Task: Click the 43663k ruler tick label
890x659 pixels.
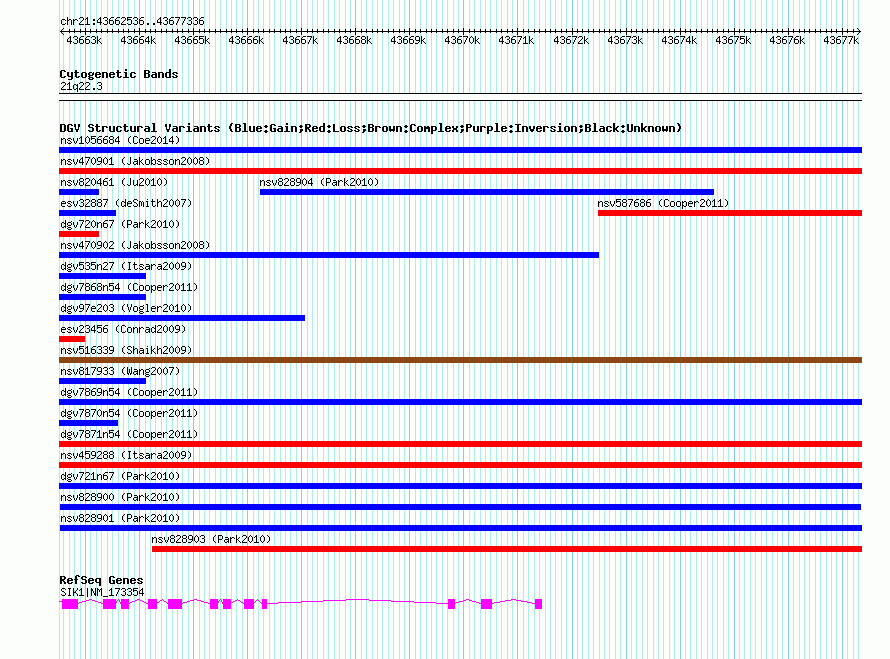Action: point(84,40)
